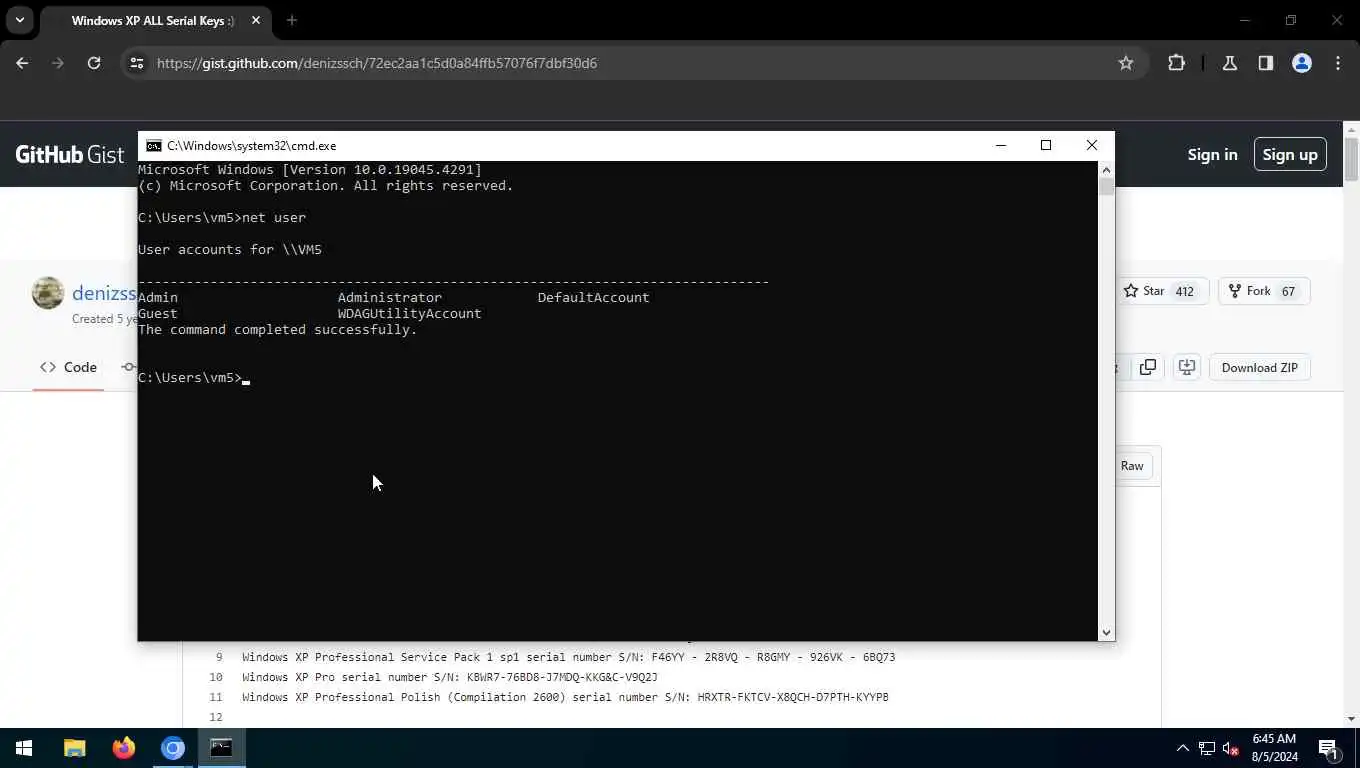Image resolution: width=1360 pixels, height=768 pixels.
Task: Open the Windows Start menu
Action: [24, 748]
